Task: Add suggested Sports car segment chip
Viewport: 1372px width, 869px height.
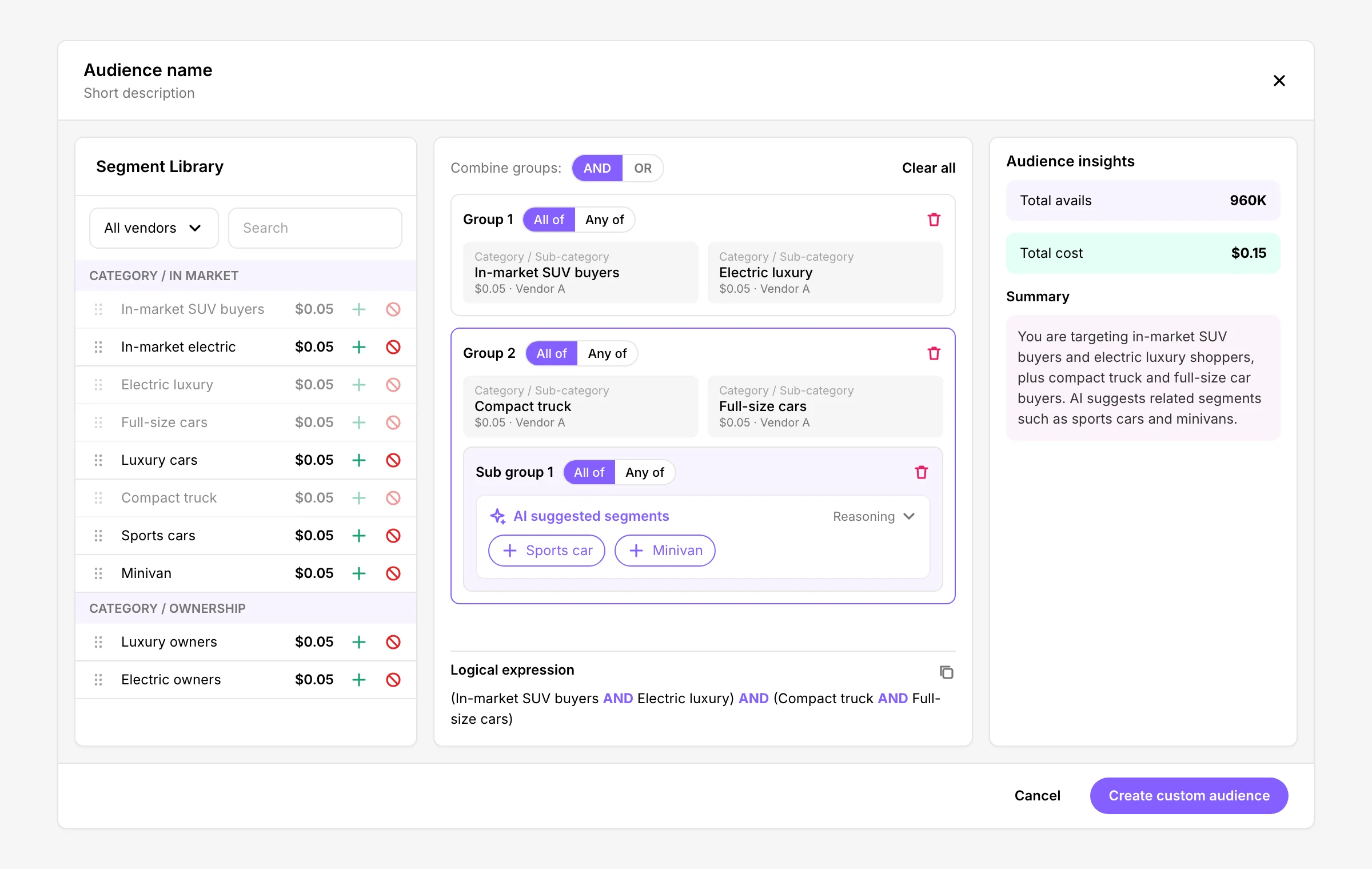Action: 547,551
